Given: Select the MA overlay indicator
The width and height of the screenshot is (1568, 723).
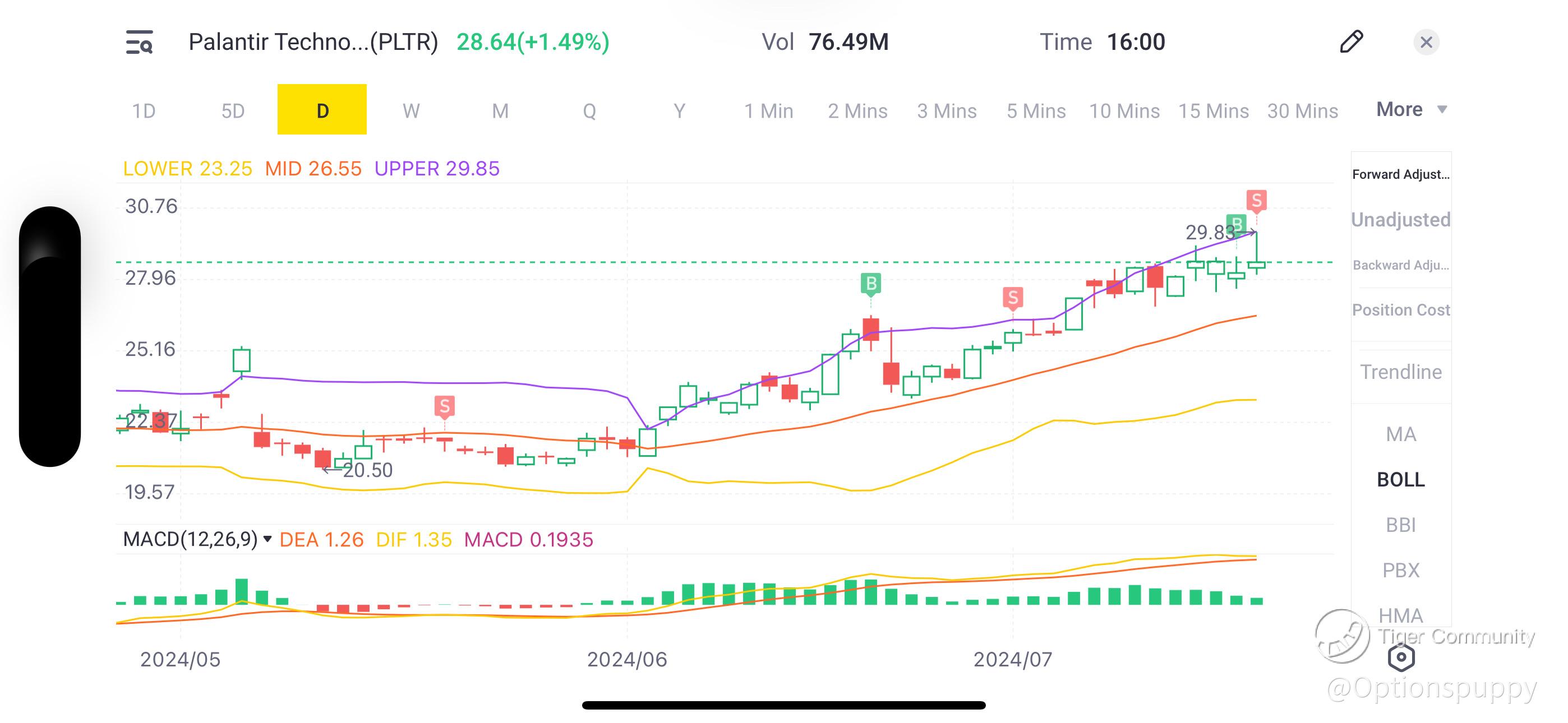Looking at the screenshot, I should pos(1401,434).
